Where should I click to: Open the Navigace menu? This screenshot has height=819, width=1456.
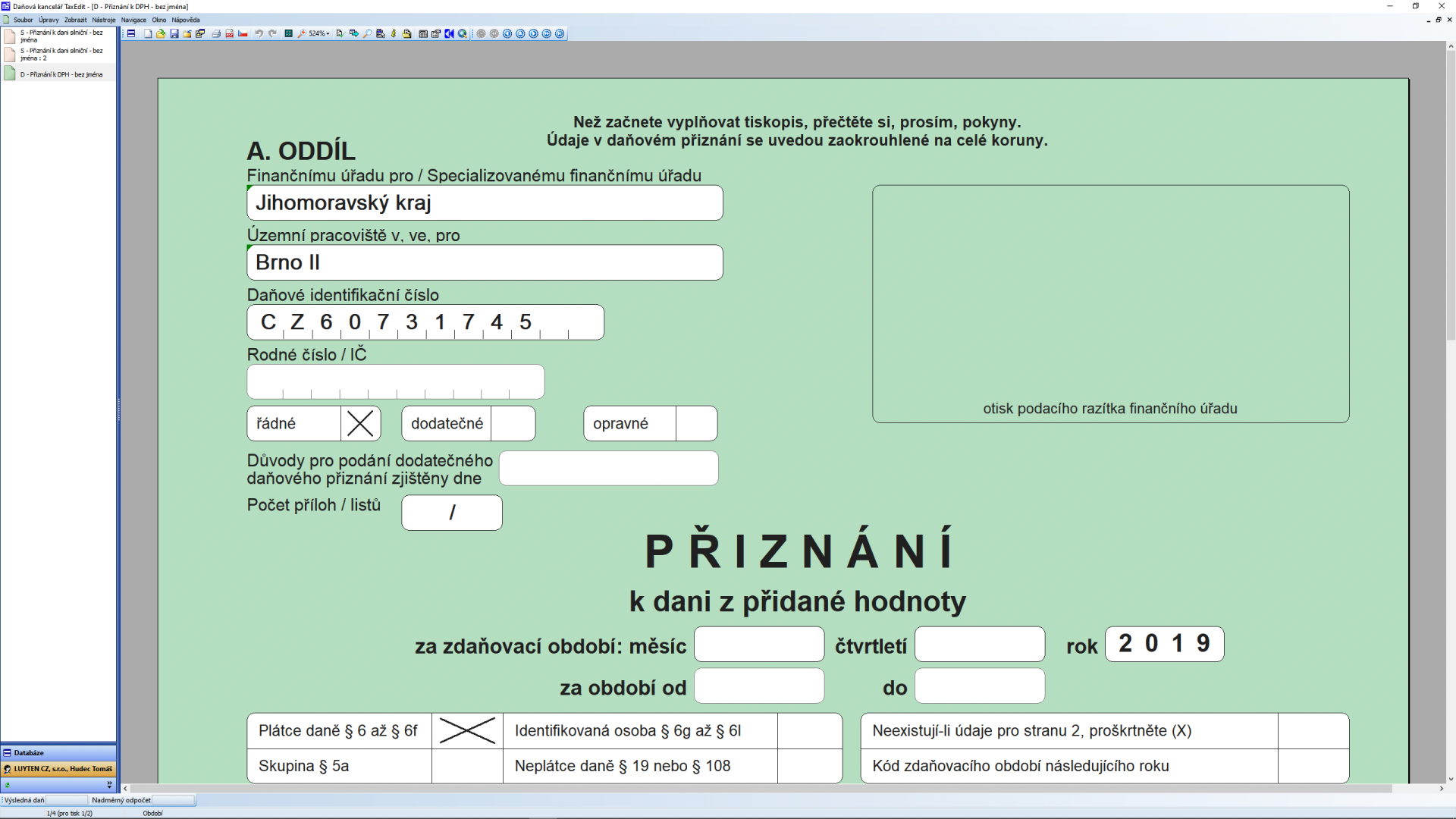133,20
